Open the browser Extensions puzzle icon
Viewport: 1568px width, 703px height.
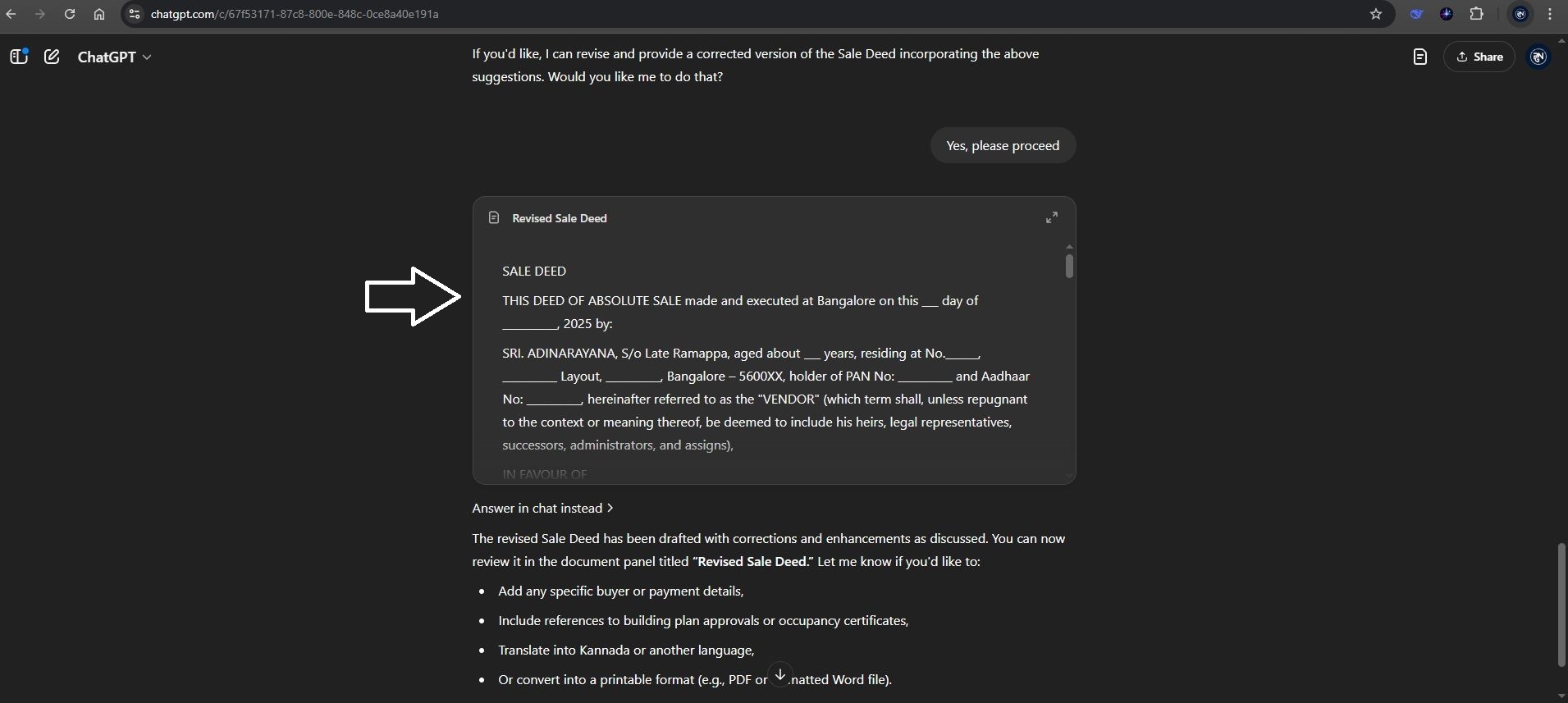click(x=1477, y=14)
